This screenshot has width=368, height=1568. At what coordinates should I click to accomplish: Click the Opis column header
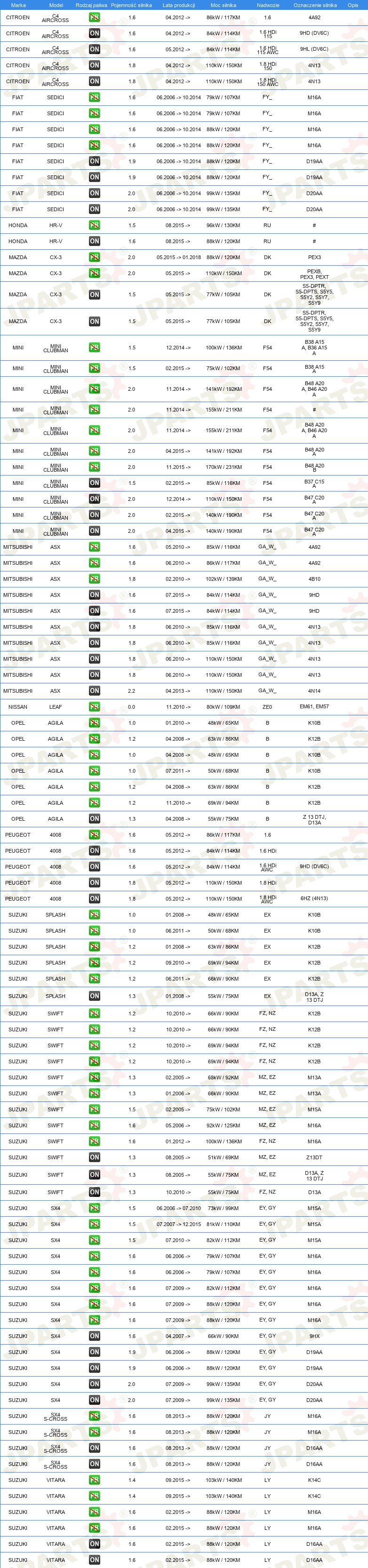point(353,5)
